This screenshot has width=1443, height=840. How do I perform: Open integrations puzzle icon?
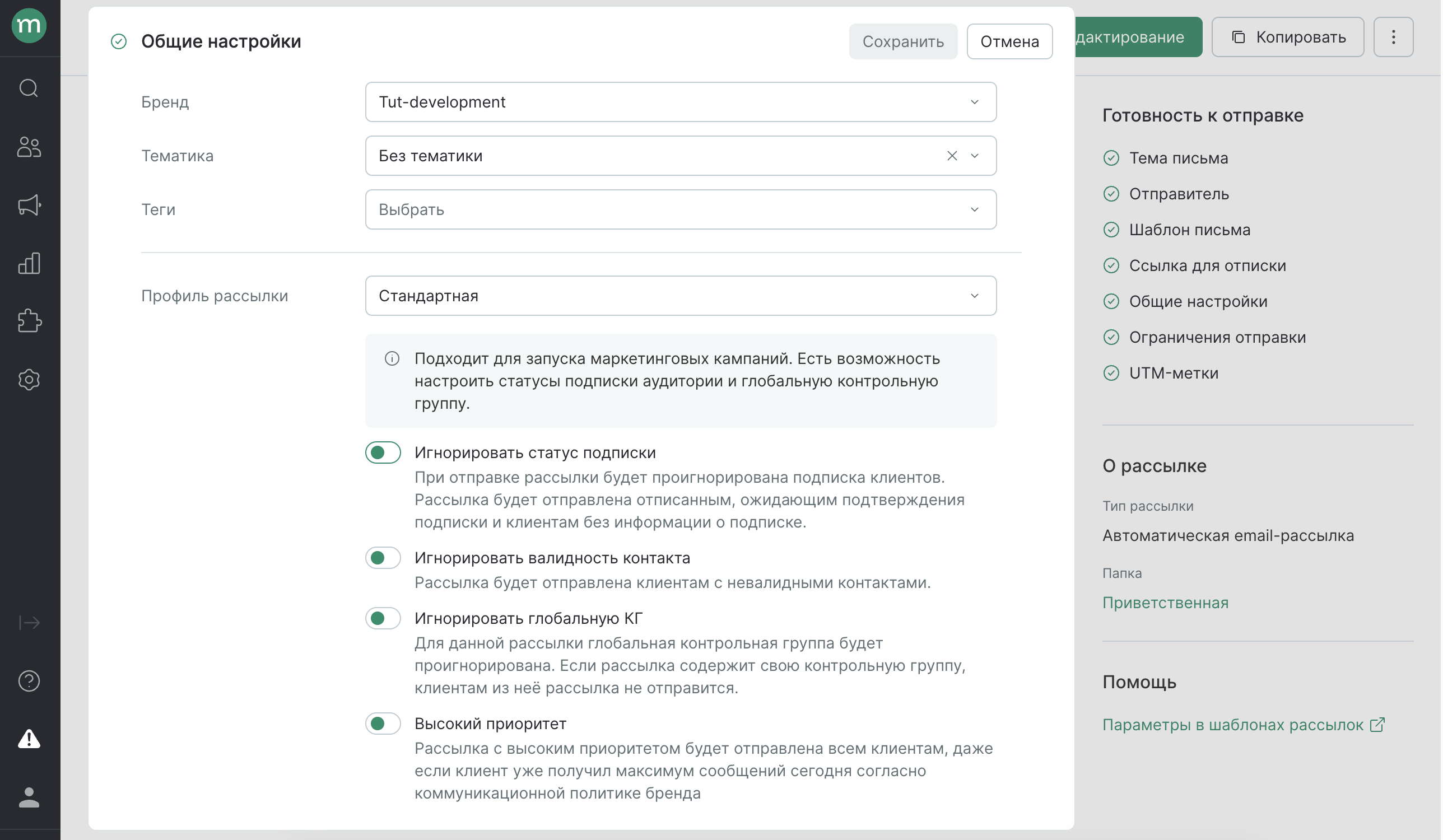click(x=29, y=321)
